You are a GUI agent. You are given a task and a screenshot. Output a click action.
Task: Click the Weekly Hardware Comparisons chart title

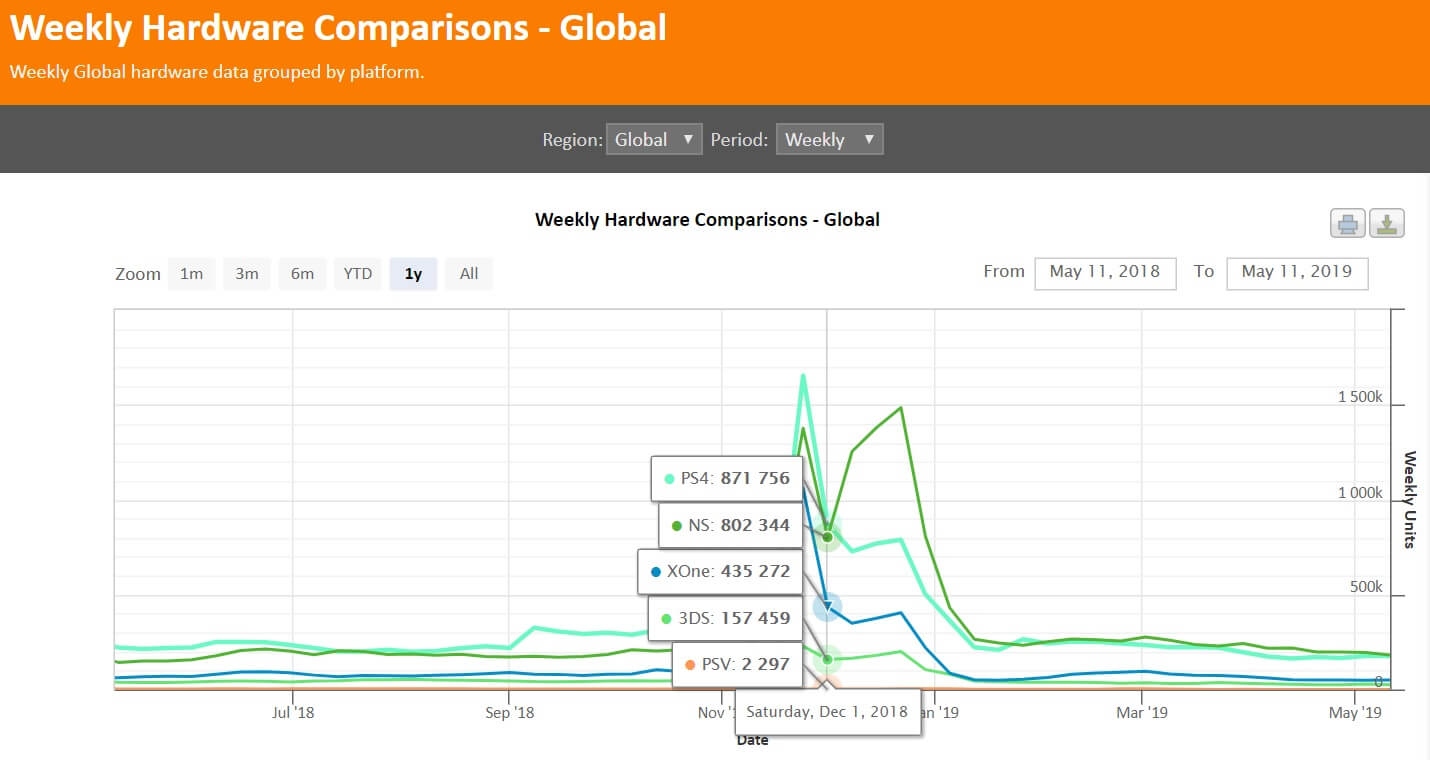tap(707, 220)
